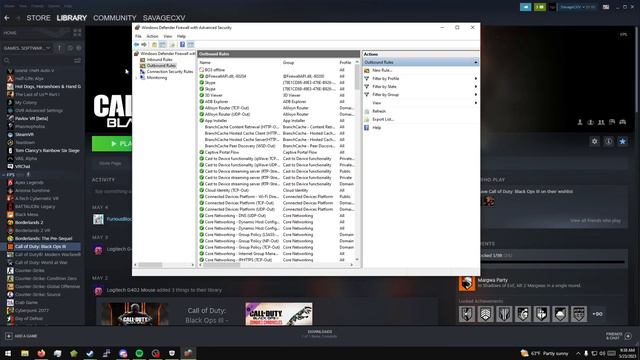This screenshot has height=360, width=640.
Task: Open the SAVAGECXV profile tab in Steam
Action: pyautogui.click(x=164, y=18)
